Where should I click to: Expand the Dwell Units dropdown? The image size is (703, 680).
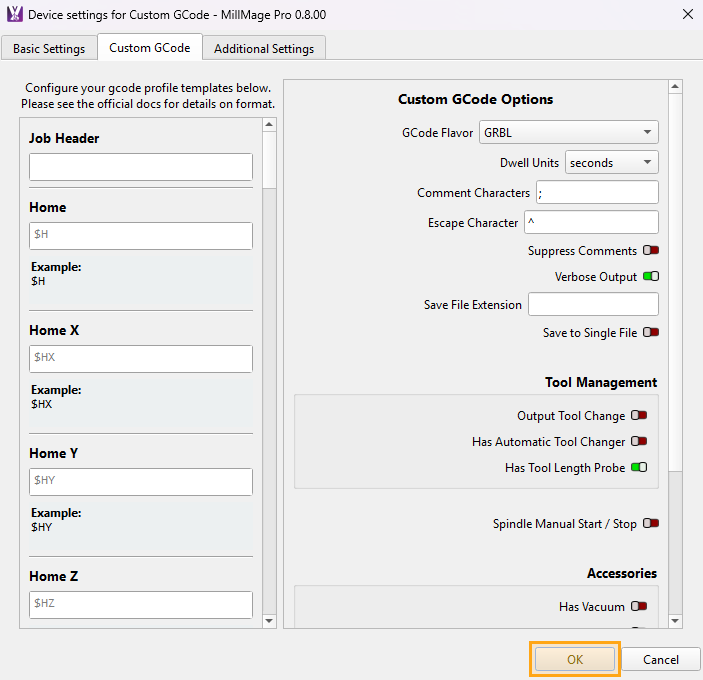coord(611,162)
